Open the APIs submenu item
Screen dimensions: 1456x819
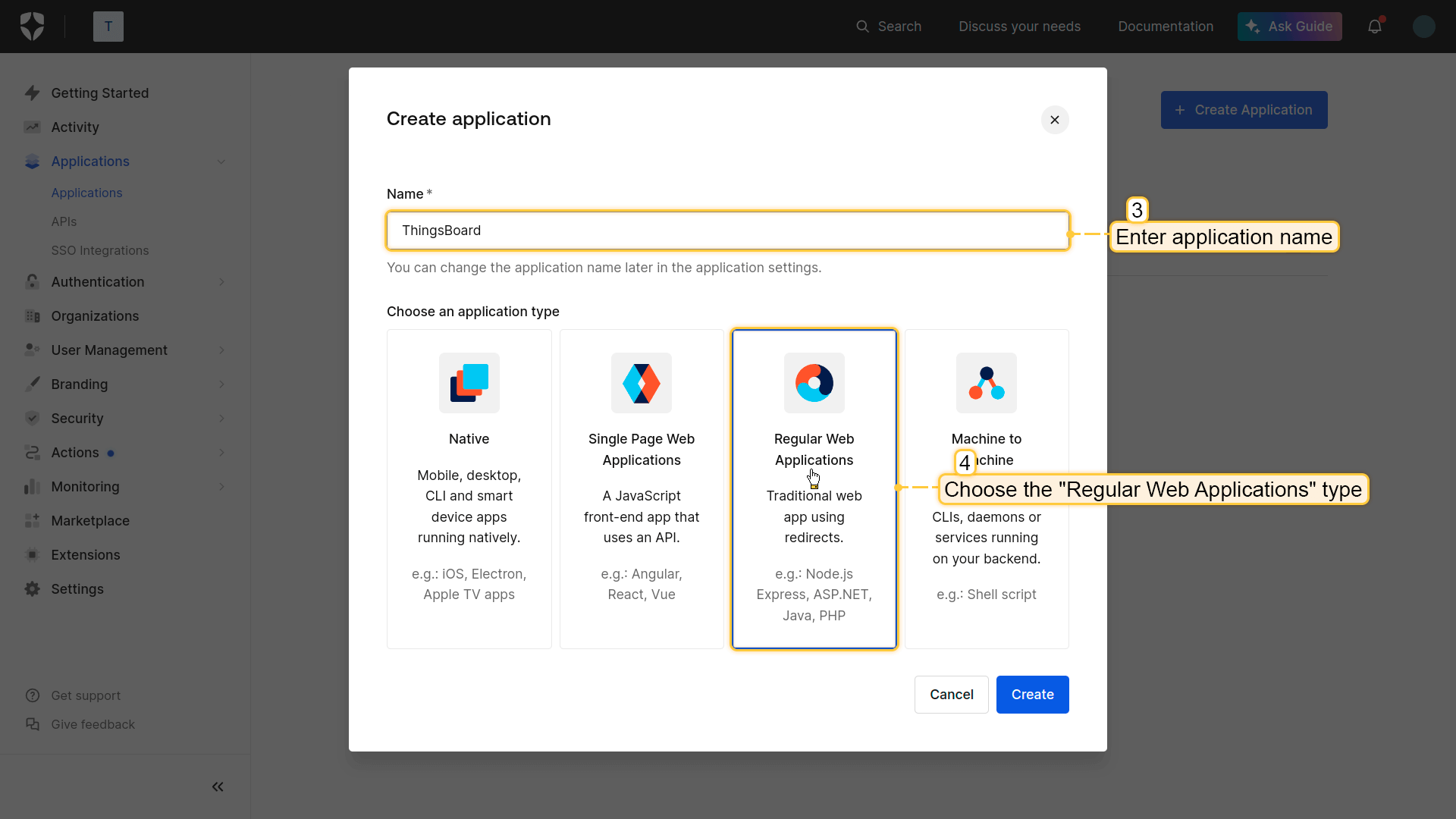tap(64, 221)
